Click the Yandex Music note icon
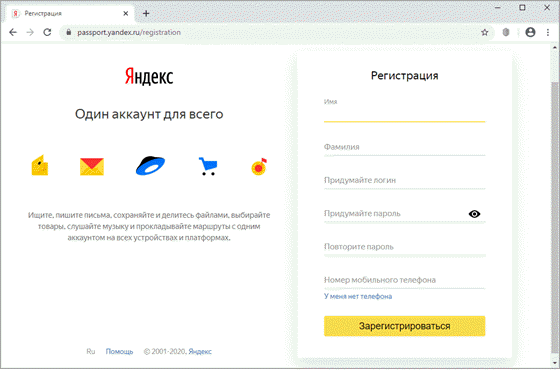The width and height of the screenshot is (560, 370). pyautogui.click(x=259, y=166)
